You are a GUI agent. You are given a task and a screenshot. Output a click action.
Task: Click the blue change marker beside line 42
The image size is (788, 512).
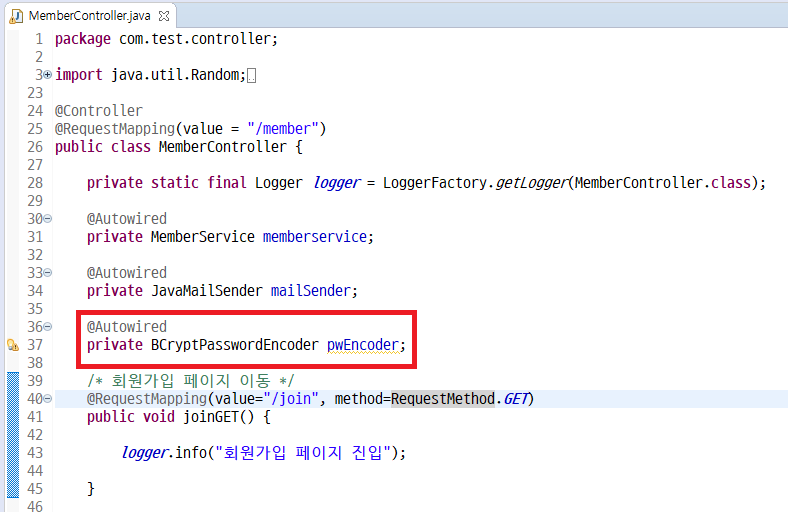(x=13, y=435)
